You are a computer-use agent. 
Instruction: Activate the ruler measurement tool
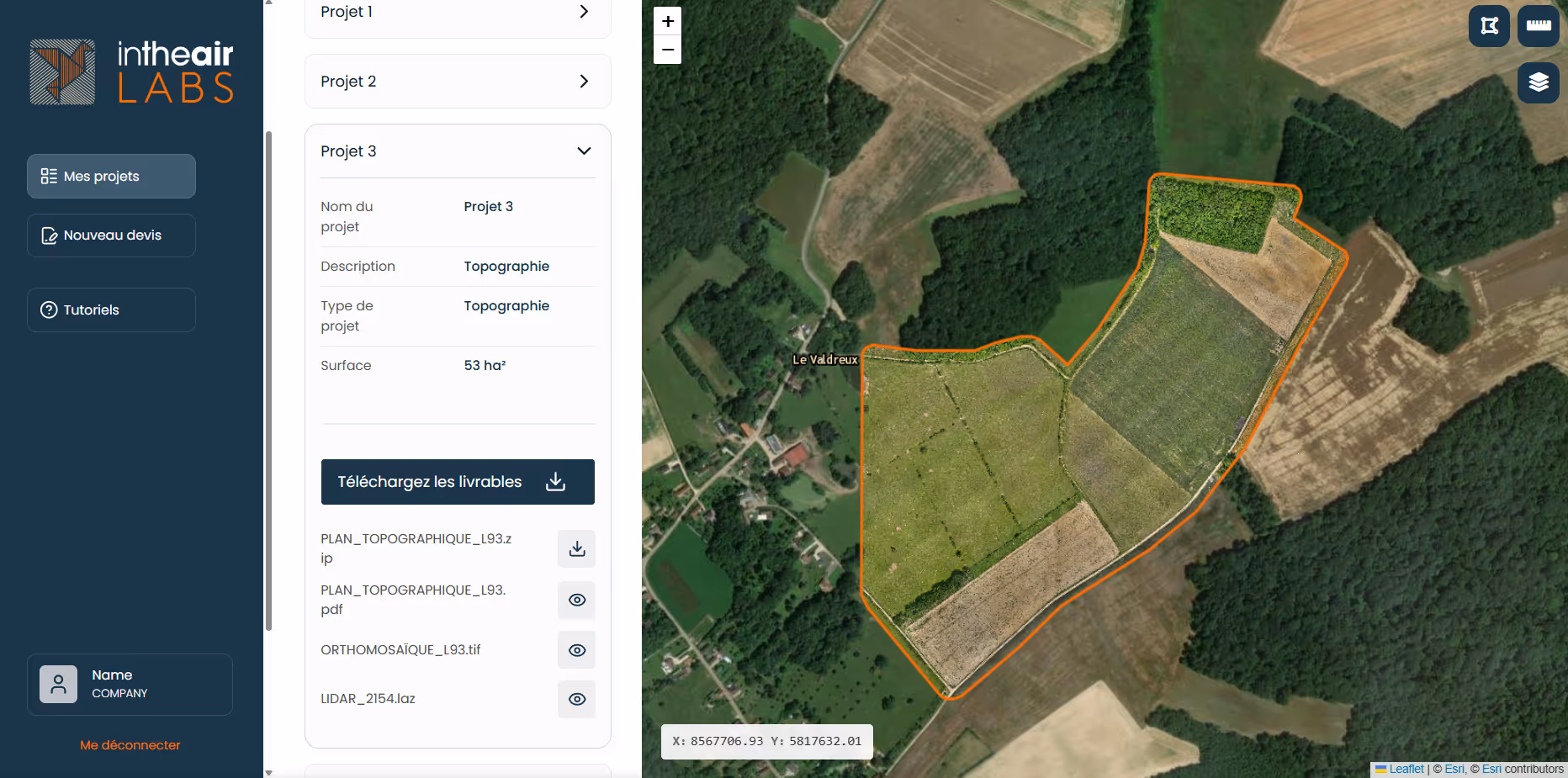1539,26
